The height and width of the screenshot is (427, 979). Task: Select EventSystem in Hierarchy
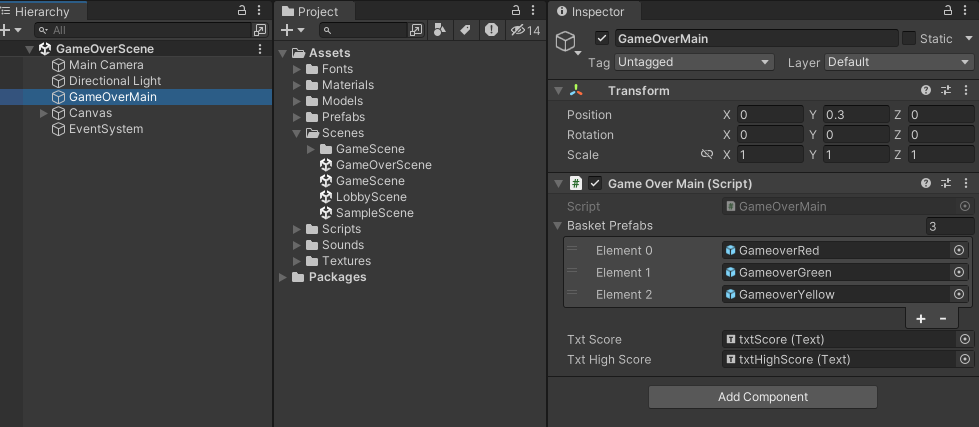(106, 129)
